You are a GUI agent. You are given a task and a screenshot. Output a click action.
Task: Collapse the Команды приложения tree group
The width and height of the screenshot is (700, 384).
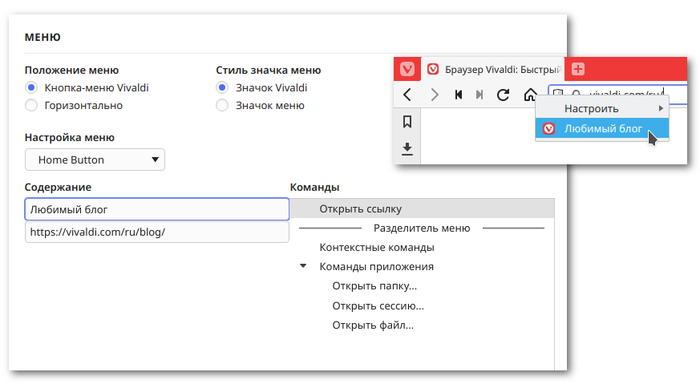[x=303, y=266]
